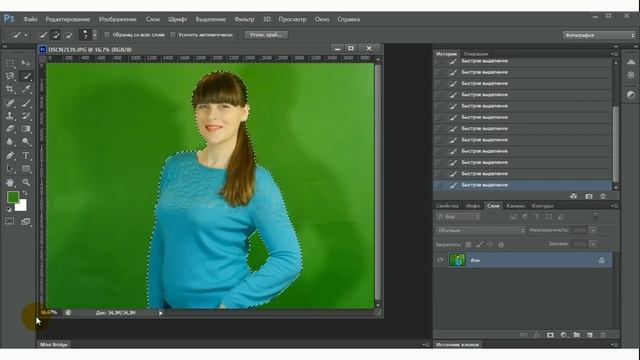Switch to the Свойства tab
This screenshot has width=640, height=360.
pyautogui.click(x=447, y=206)
